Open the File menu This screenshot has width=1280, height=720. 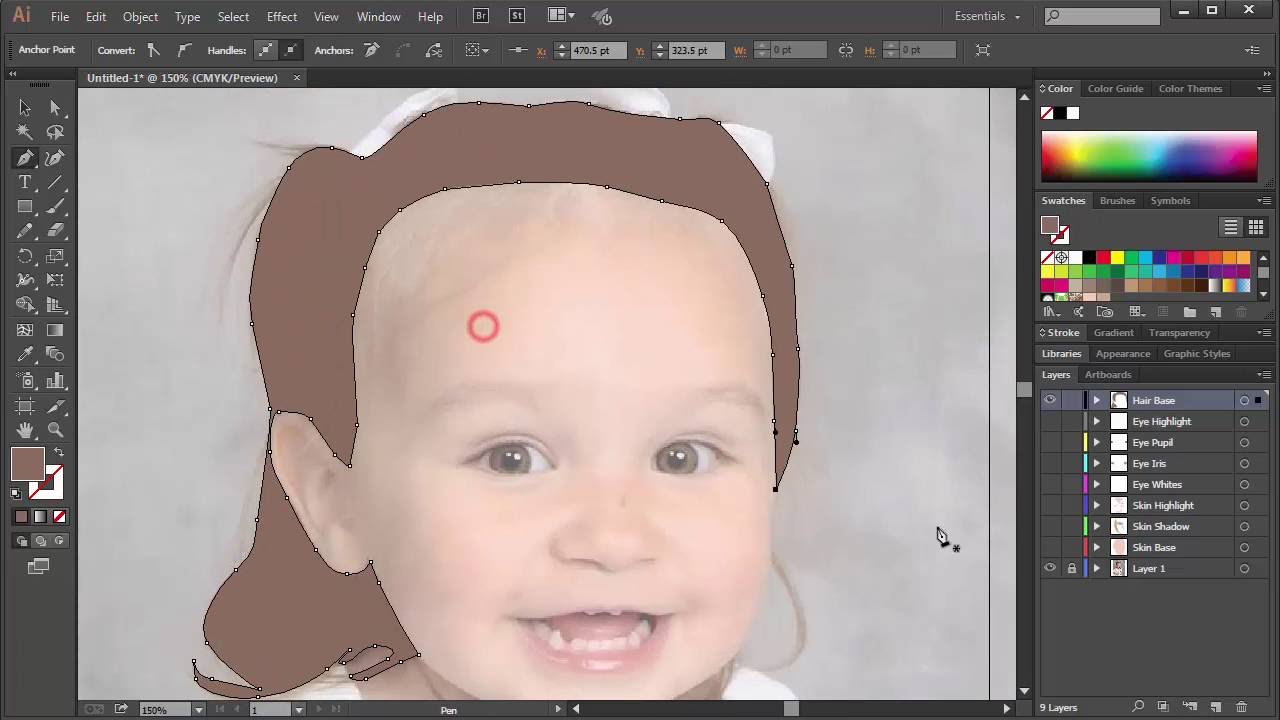pyautogui.click(x=60, y=16)
